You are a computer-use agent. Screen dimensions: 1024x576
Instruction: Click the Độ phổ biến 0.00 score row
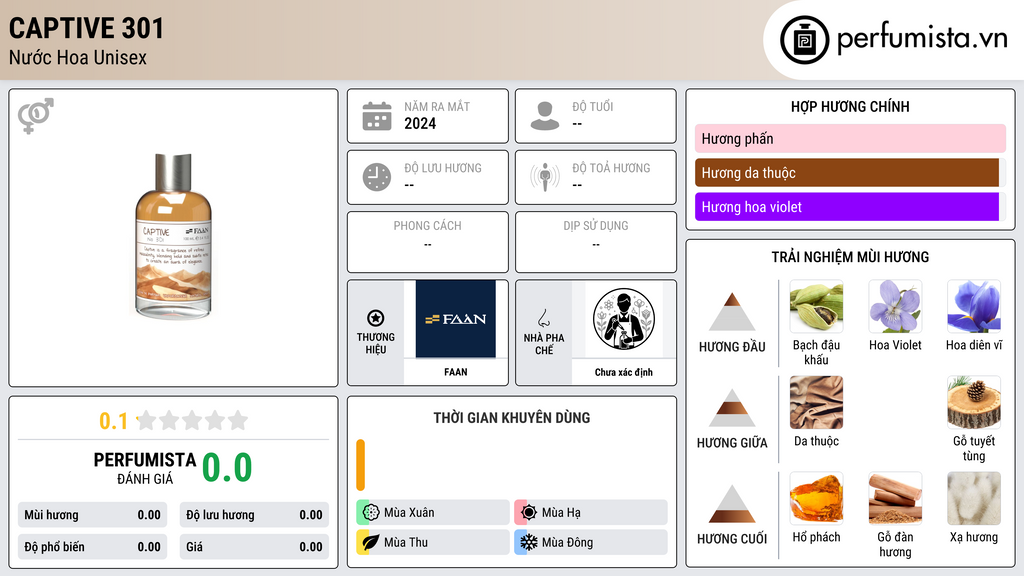92,547
